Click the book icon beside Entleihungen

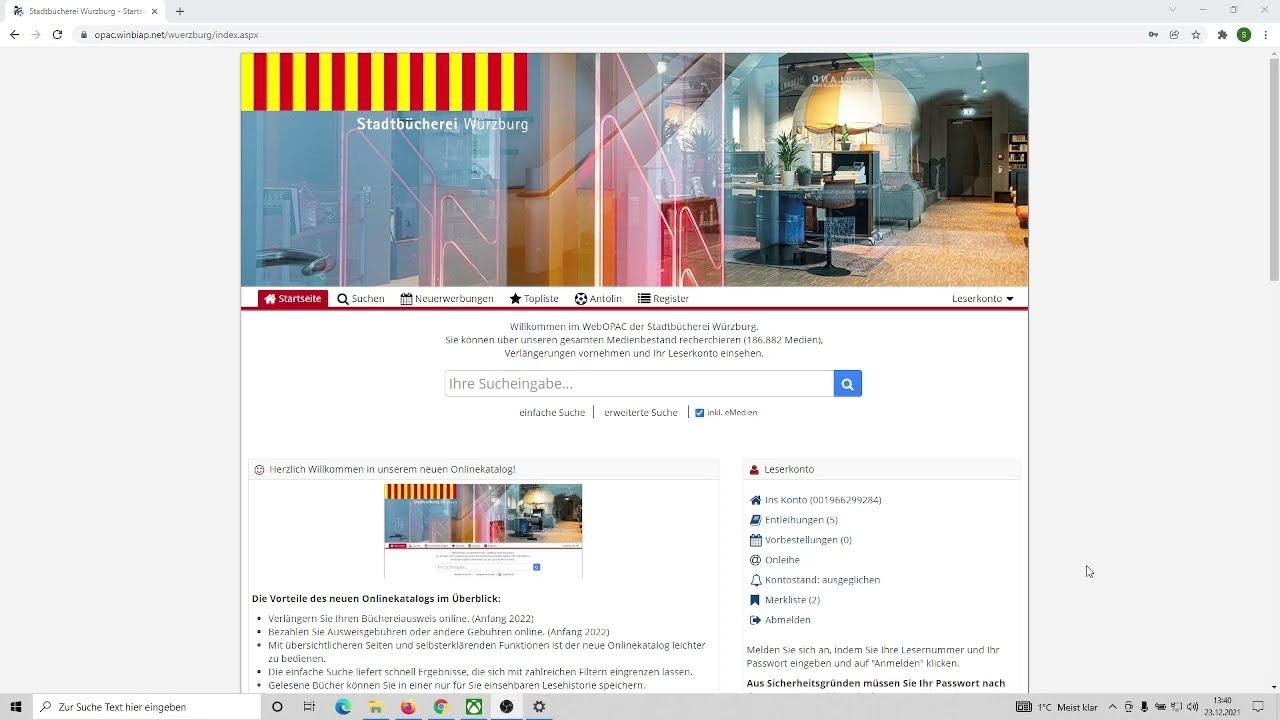point(755,520)
